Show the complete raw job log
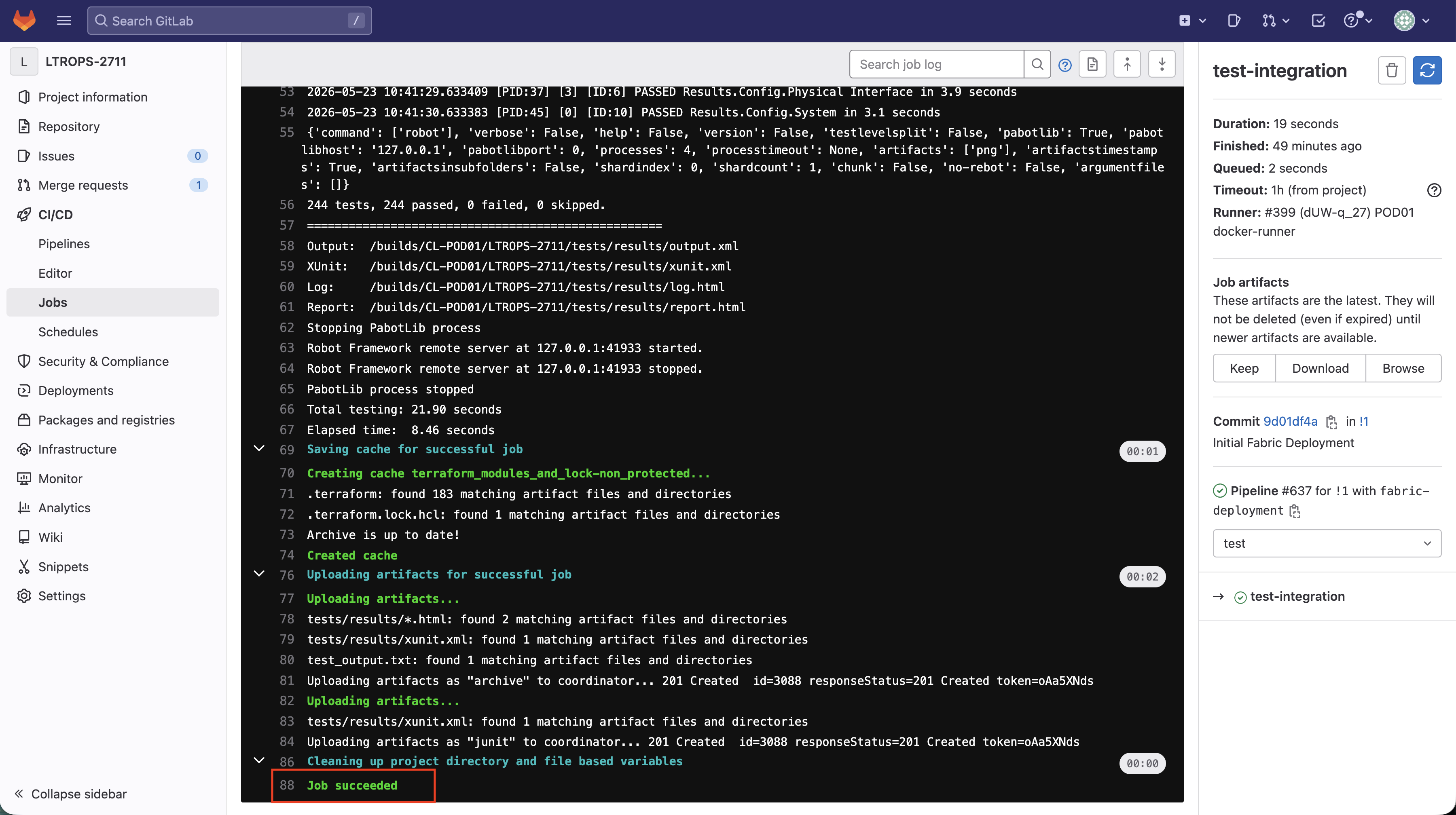The image size is (1456, 815). click(x=1092, y=64)
